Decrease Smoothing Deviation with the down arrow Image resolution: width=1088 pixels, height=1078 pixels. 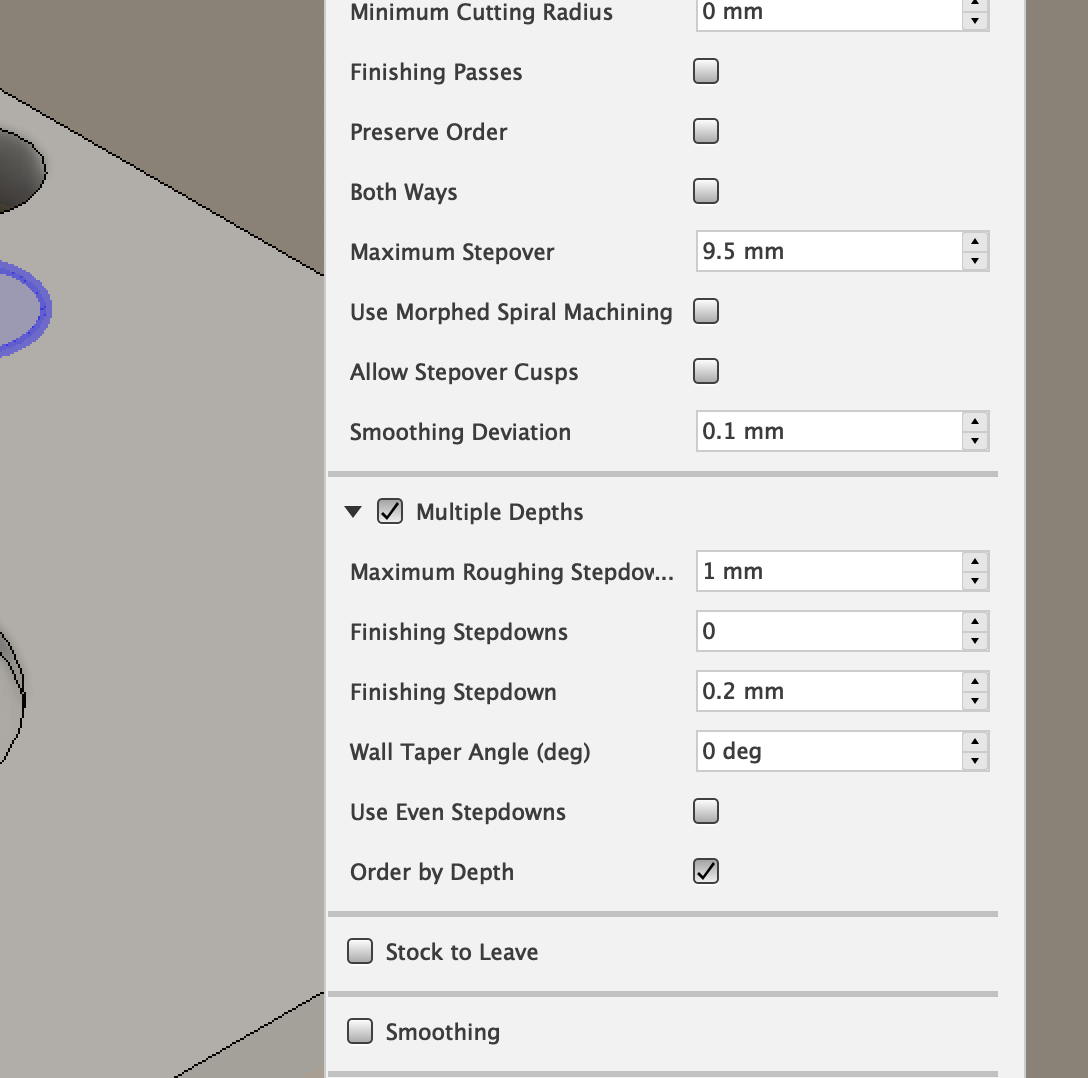click(975, 438)
